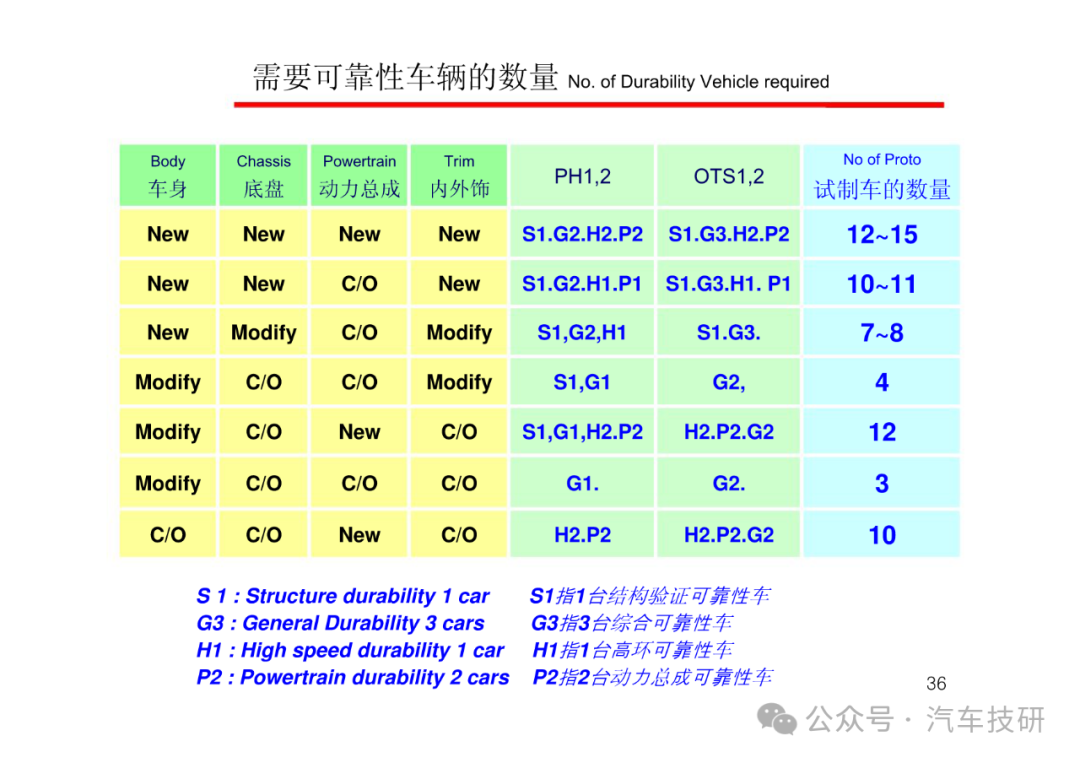Click the PH1,2 cell 'S1,G1'
This screenshot has width=1080, height=763.
tap(582, 382)
